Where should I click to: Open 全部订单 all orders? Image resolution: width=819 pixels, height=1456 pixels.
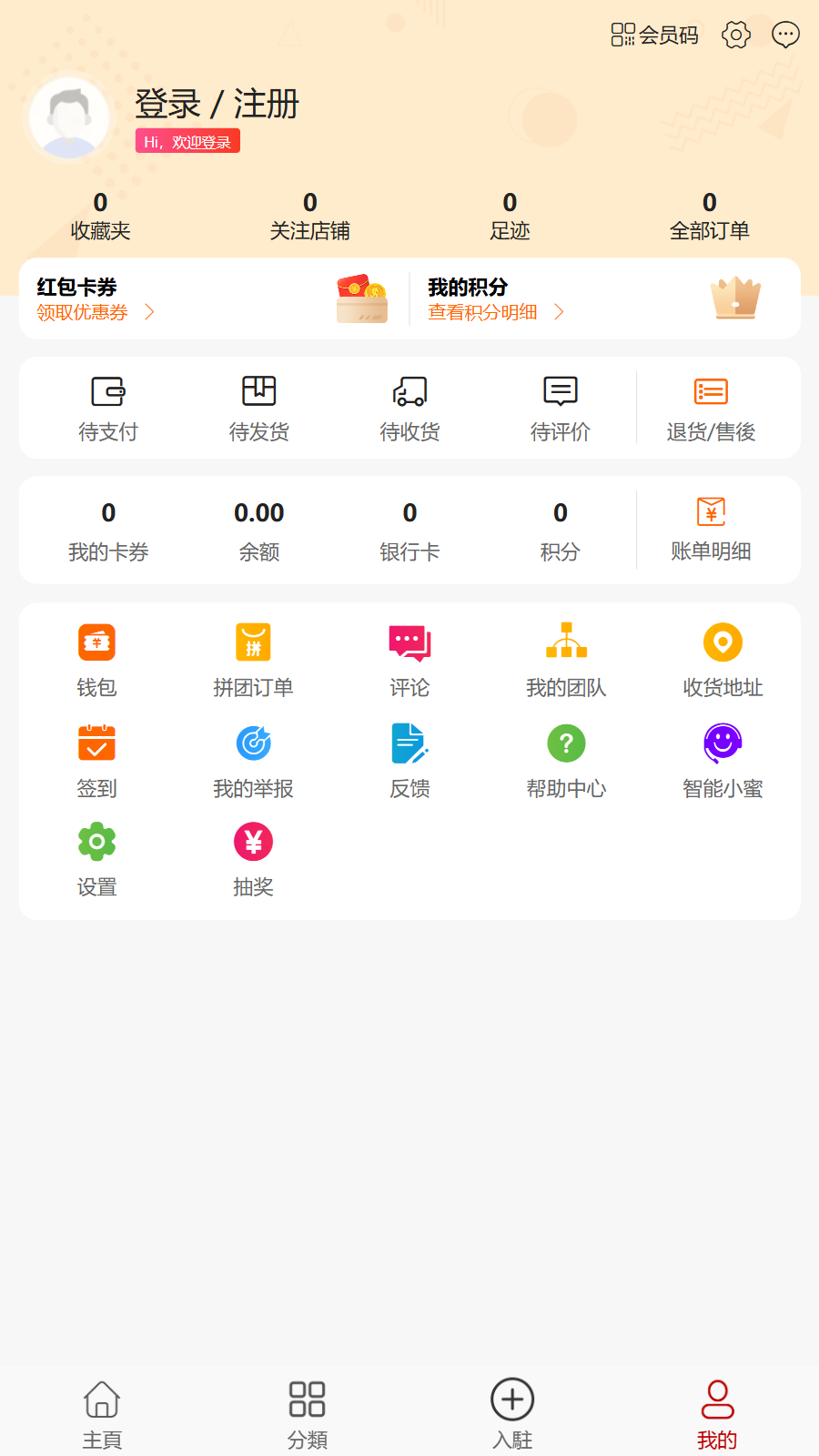[x=710, y=217]
